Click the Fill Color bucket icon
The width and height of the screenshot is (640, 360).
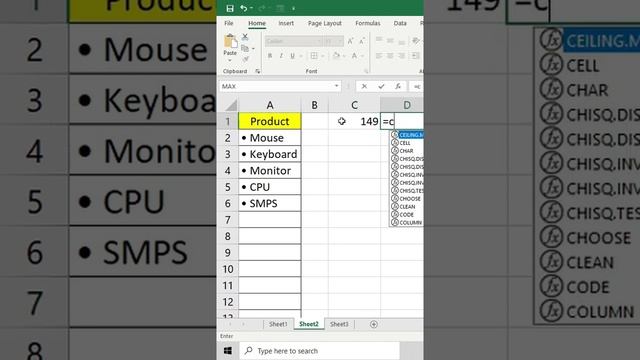click(336, 56)
